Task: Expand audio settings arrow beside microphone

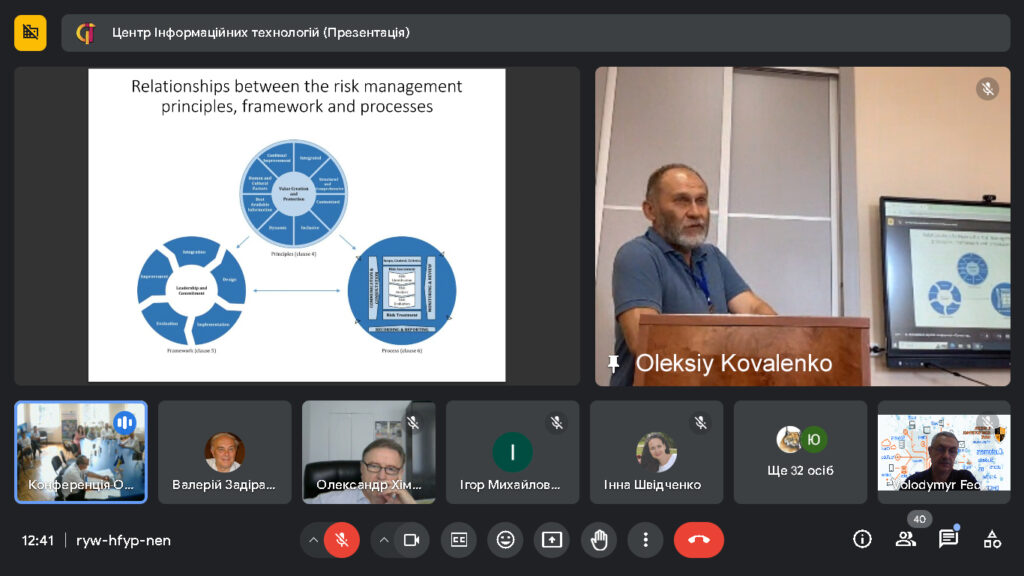Action: 313,540
